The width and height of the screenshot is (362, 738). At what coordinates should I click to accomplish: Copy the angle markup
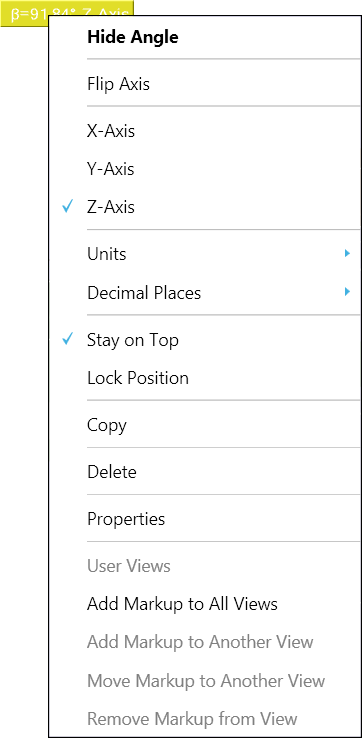tap(205, 425)
